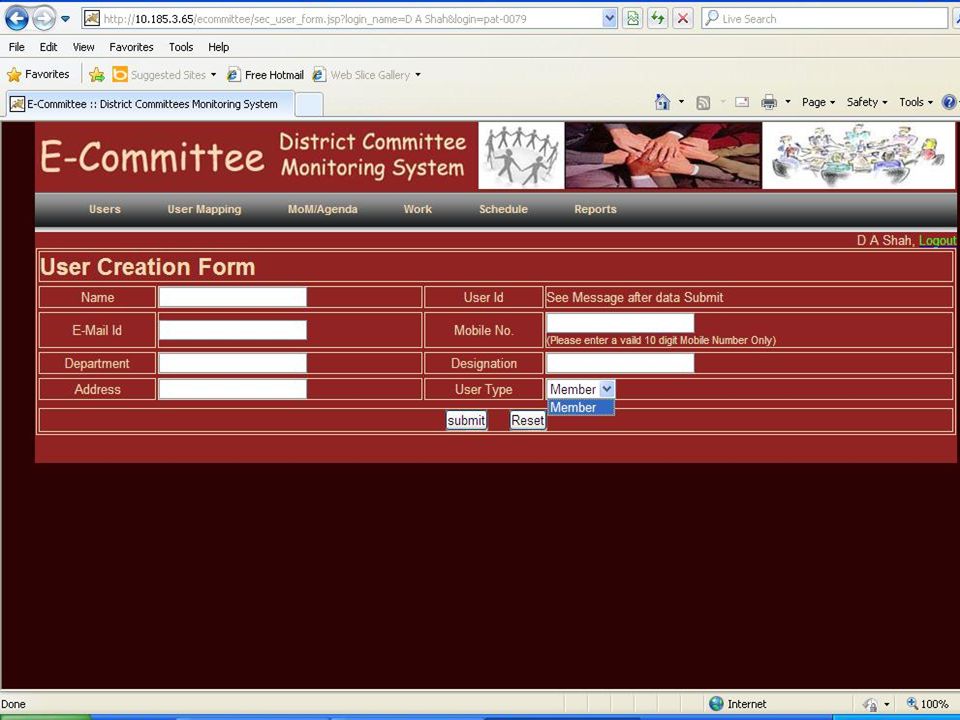
Task: Click the Read Mail icon
Action: (x=742, y=102)
